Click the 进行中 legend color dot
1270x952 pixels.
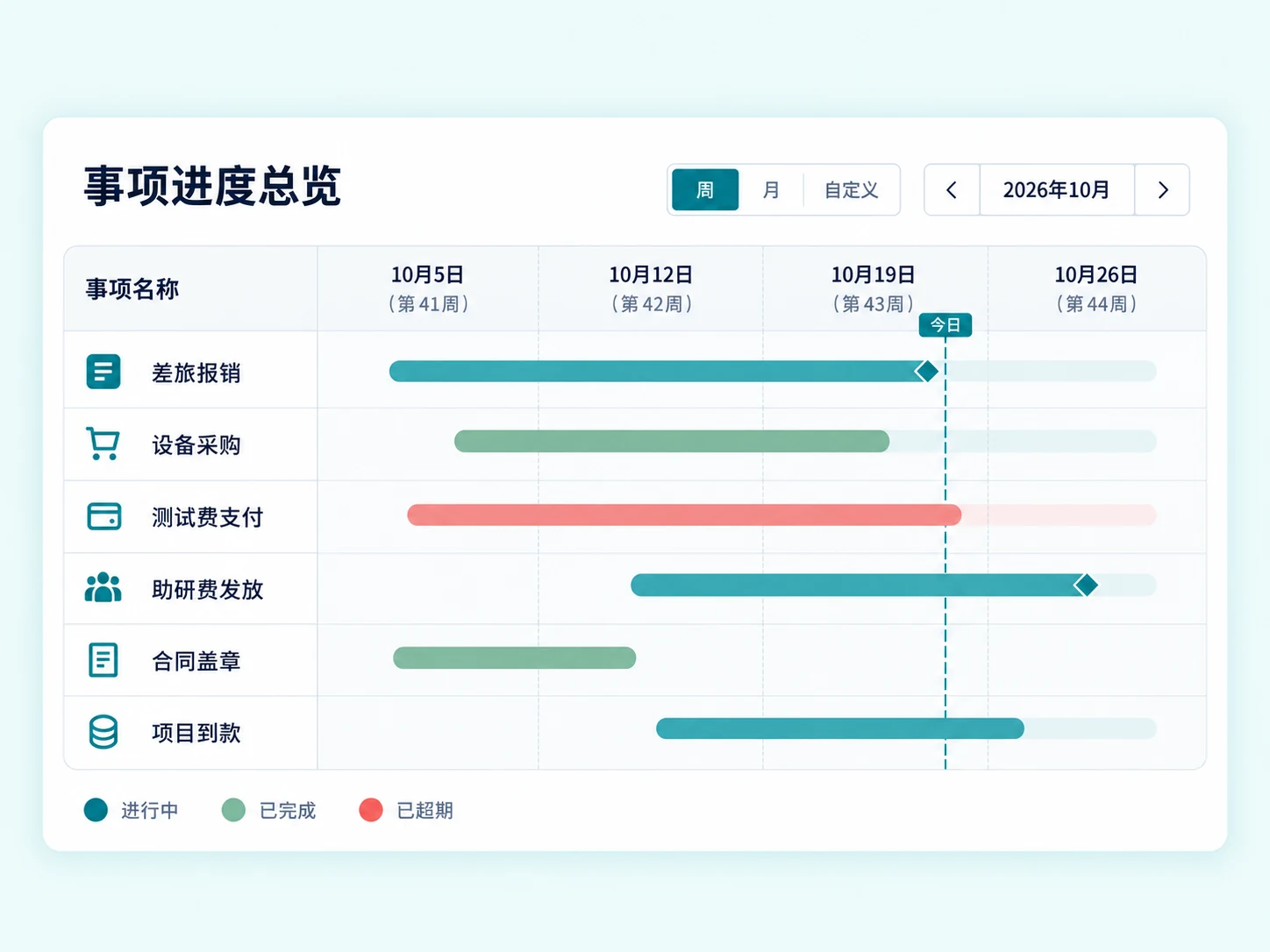coord(96,810)
